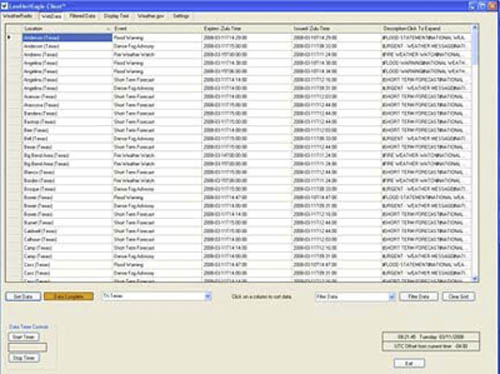
Task: Switch to the Display Text tab
Action: 116,16
